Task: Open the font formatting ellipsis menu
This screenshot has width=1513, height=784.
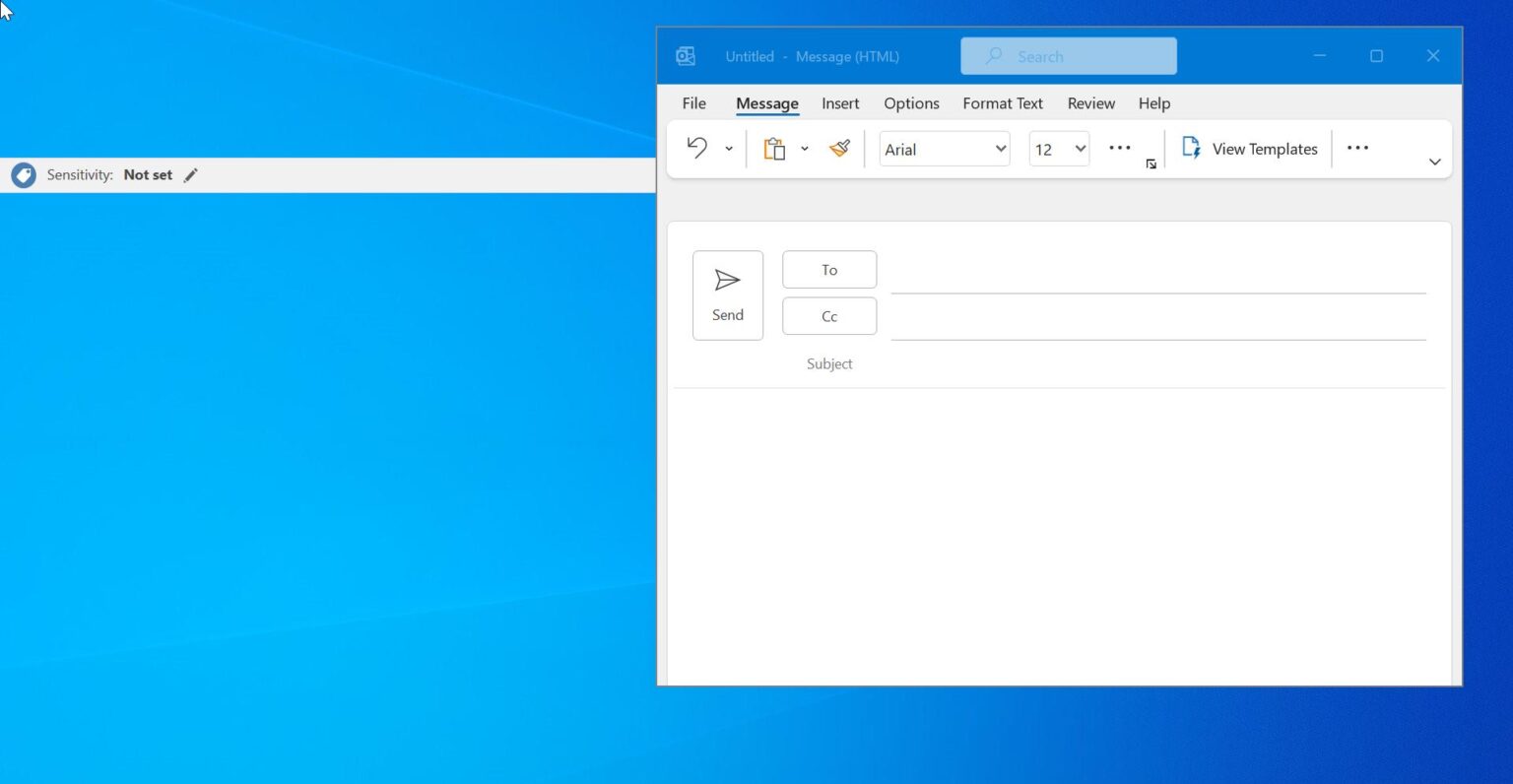Action: pyautogui.click(x=1119, y=148)
